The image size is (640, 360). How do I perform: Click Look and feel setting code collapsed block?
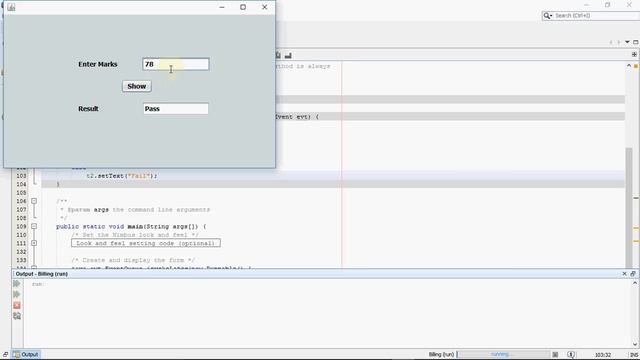click(x=146, y=243)
